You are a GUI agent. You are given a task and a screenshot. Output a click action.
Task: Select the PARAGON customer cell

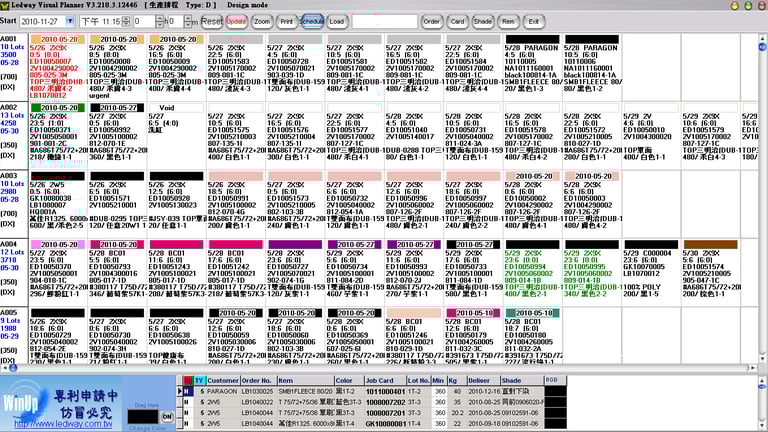pos(223,392)
